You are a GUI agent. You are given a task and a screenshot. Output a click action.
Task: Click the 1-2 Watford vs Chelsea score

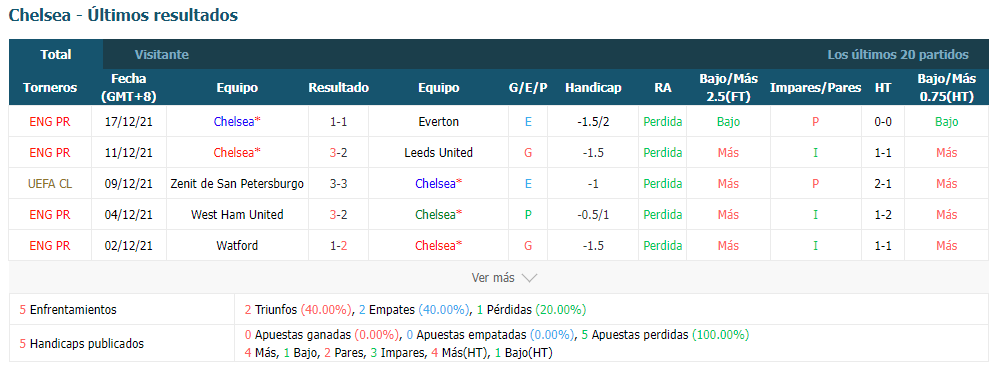coord(339,245)
